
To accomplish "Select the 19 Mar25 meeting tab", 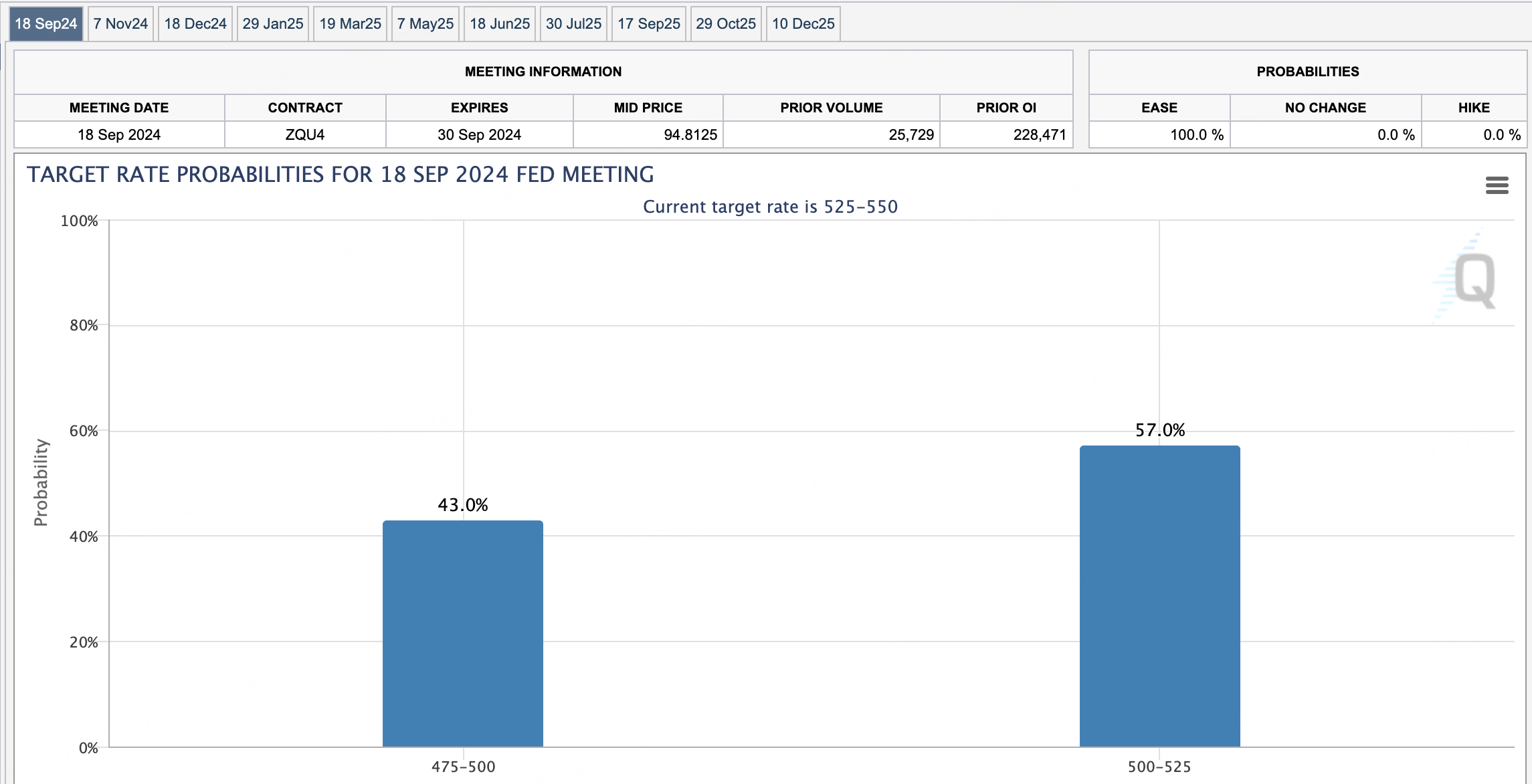I will (x=350, y=24).
